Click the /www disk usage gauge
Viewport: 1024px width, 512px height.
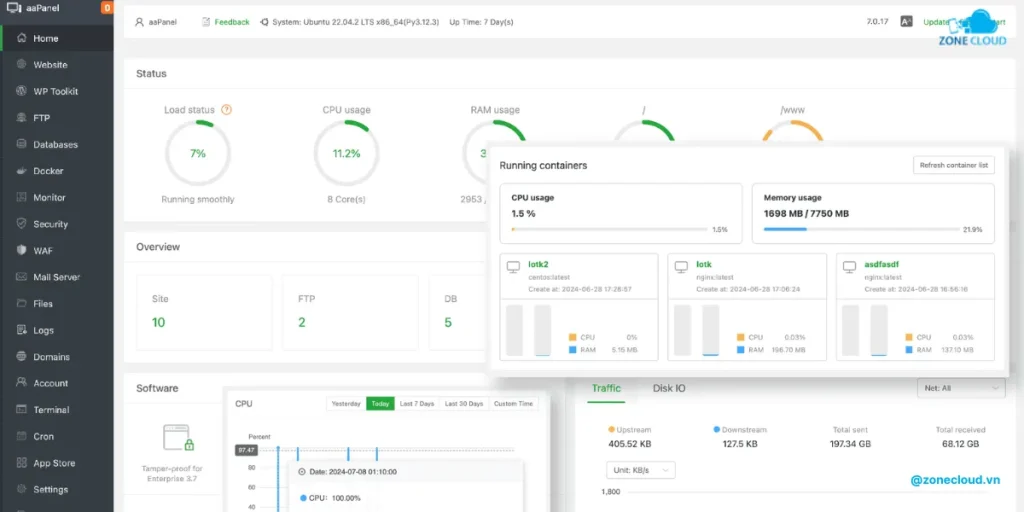(x=792, y=131)
